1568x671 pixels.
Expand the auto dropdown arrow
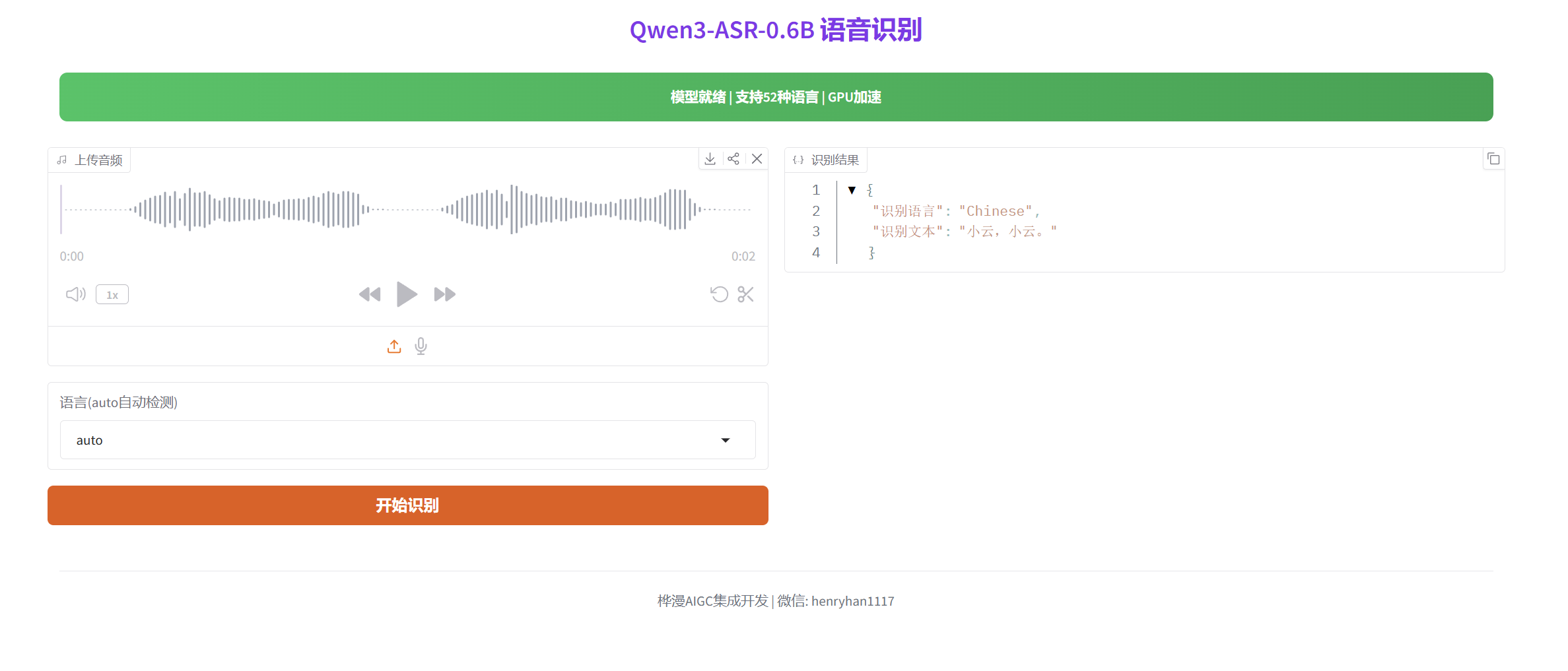(x=726, y=440)
